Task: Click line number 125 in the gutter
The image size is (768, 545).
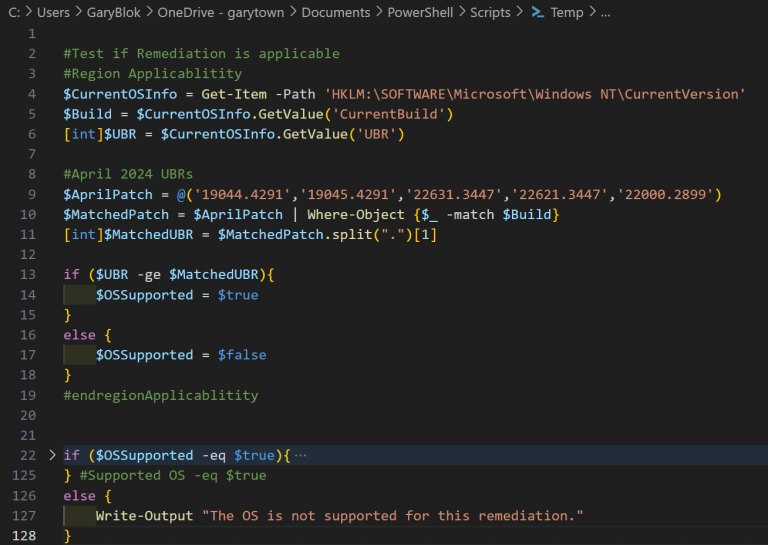Action: [24, 475]
